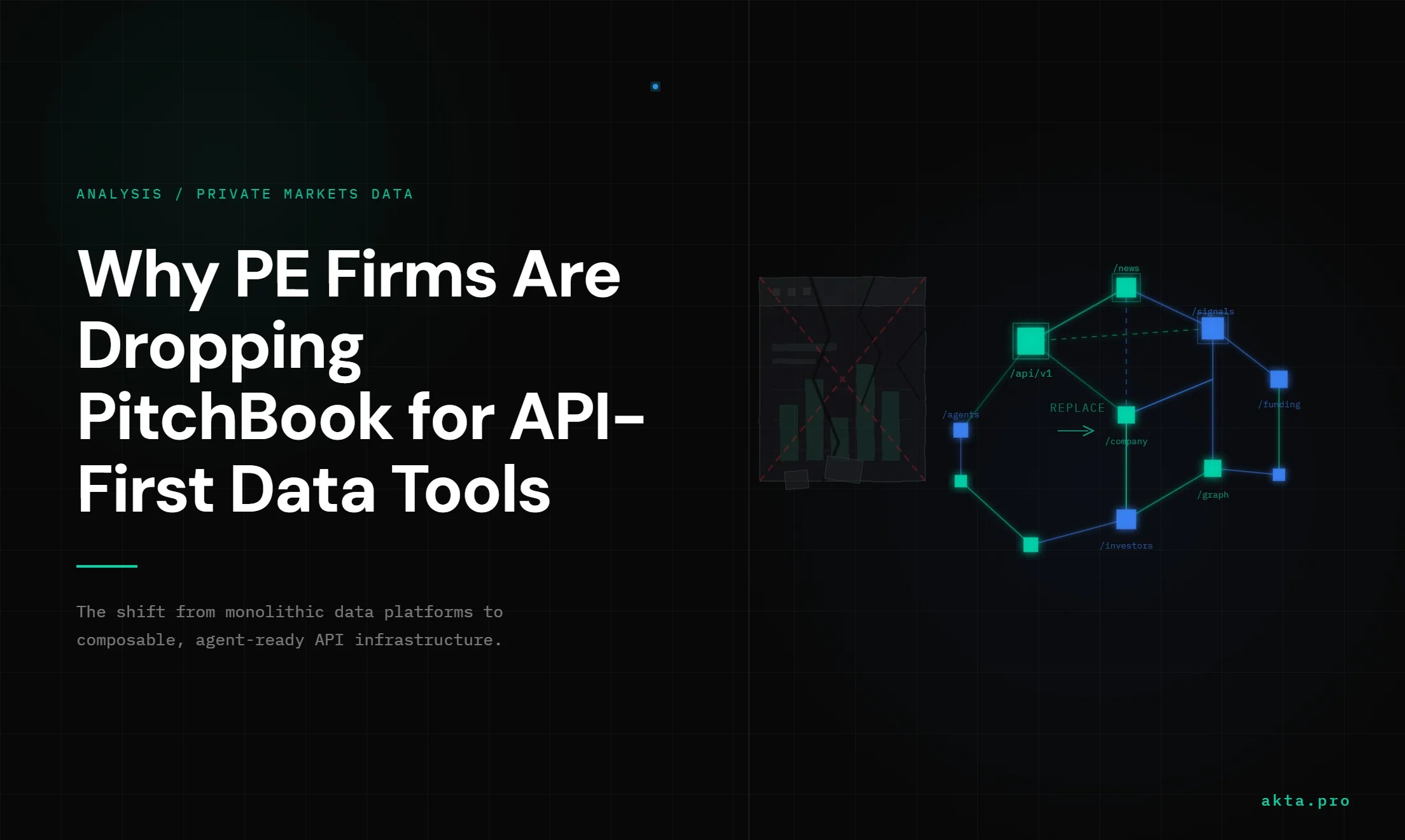This screenshot has width=1405, height=840.
Task: Click the blue /funding node square
Action: (x=1279, y=379)
